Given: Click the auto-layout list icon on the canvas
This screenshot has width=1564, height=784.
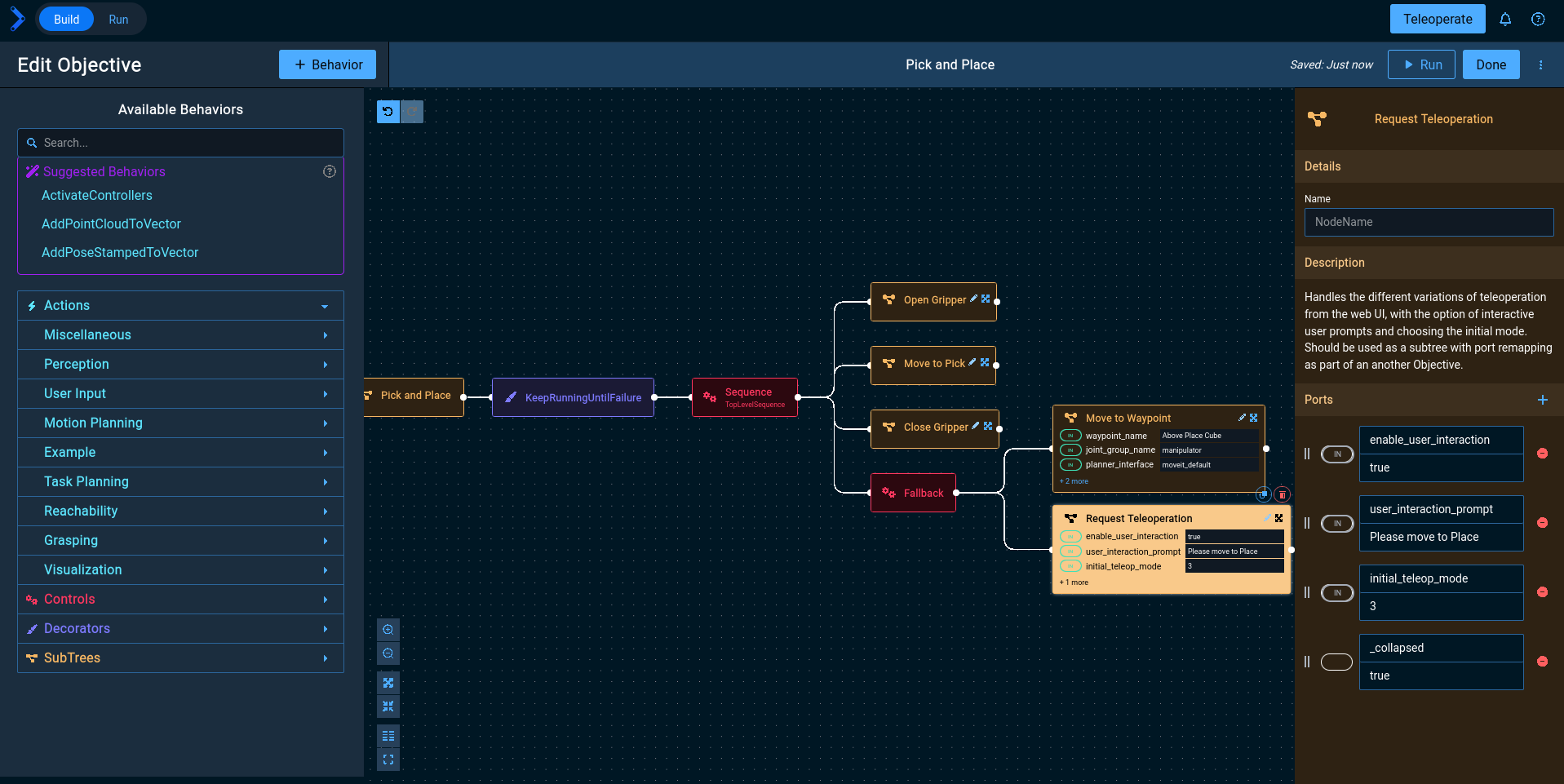Looking at the screenshot, I should click(x=388, y=736).
